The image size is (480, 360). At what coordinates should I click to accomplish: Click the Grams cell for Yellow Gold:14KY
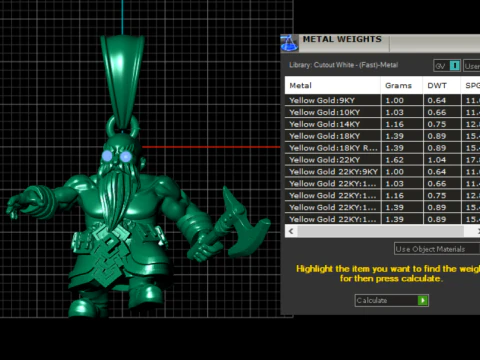402,124
